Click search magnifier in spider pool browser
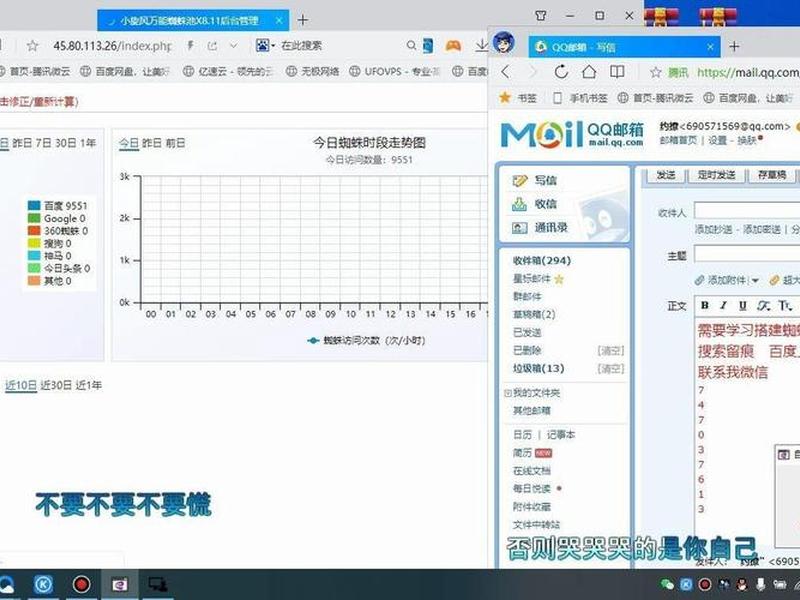 point(411,46)
